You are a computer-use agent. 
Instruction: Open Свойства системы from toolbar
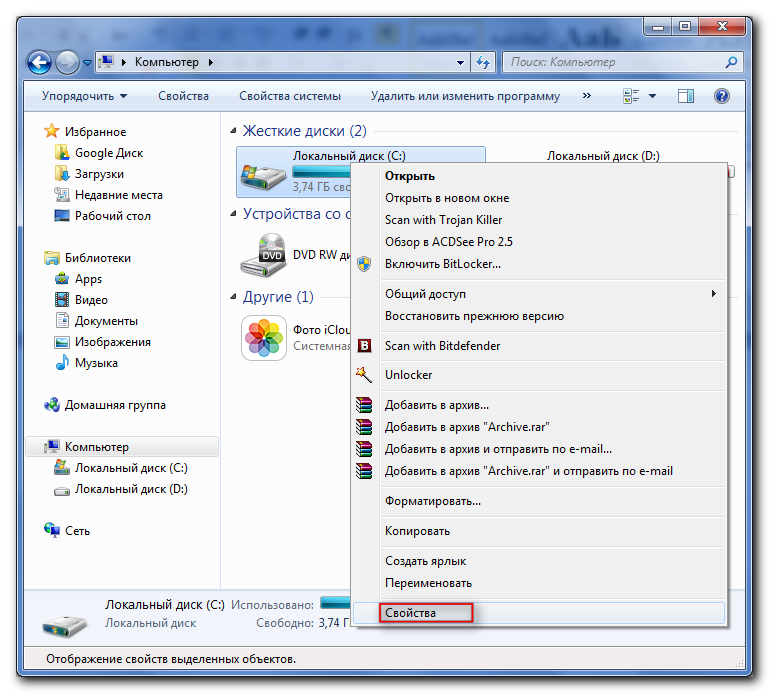pyautogui.click(x=290, y=96)
